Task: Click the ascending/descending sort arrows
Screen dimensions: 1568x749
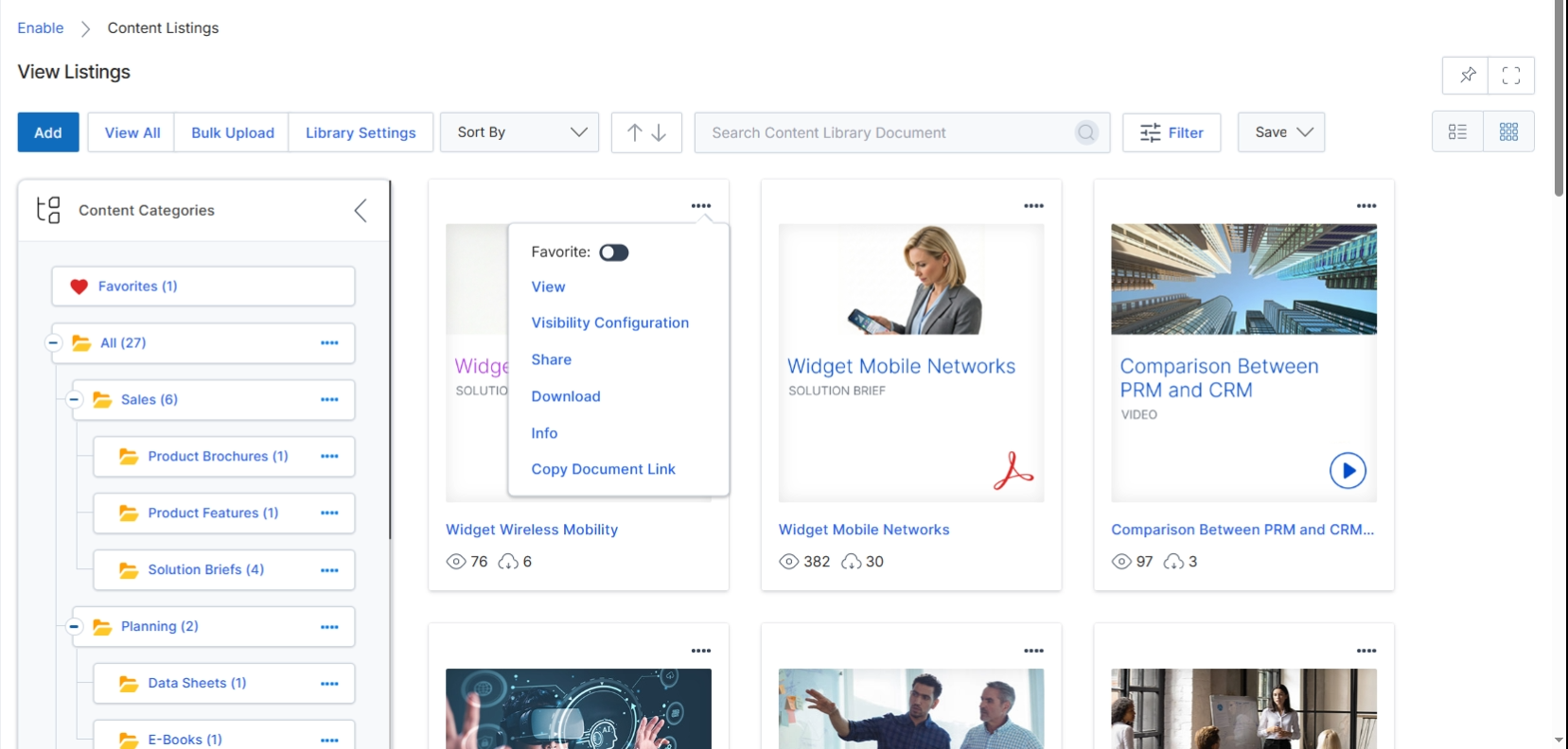Action: tap(646, 132)
